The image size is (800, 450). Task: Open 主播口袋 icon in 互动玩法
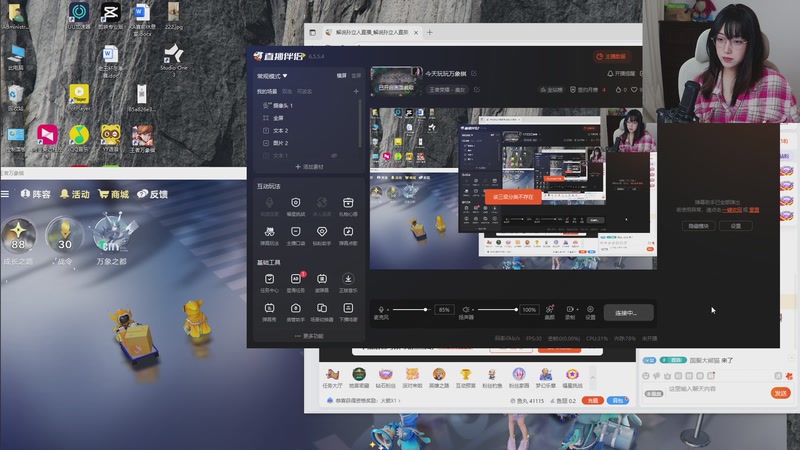[295, 232]
